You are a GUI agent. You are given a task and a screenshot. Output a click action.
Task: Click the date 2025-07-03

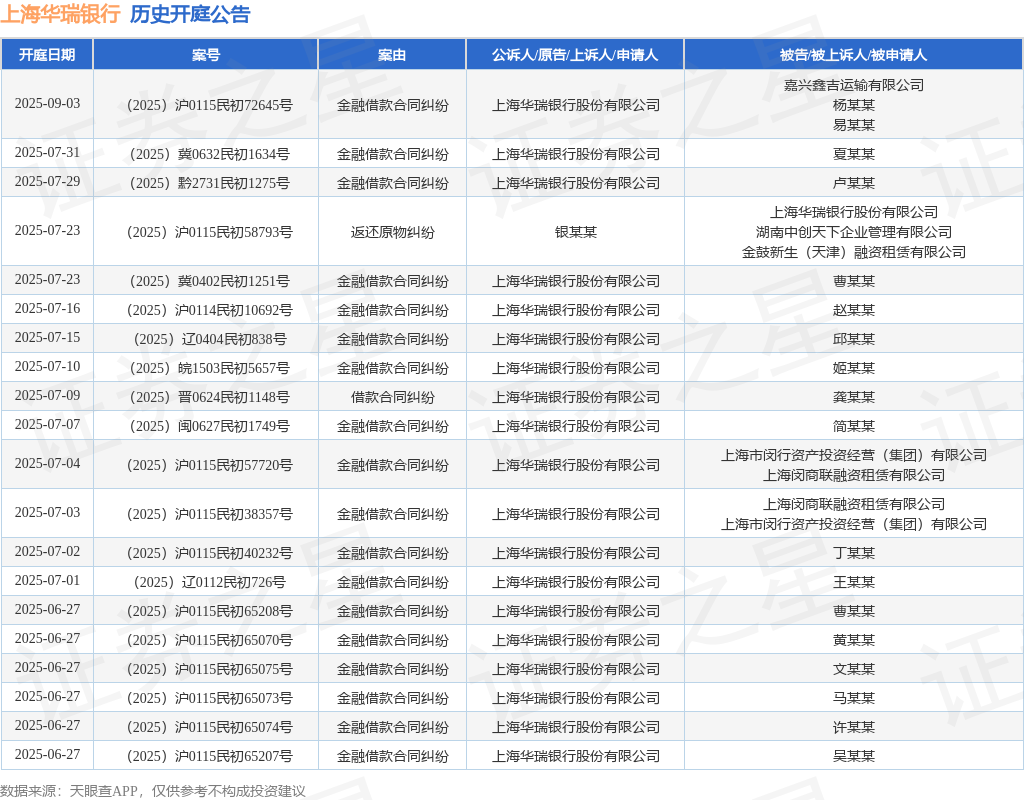47,513
